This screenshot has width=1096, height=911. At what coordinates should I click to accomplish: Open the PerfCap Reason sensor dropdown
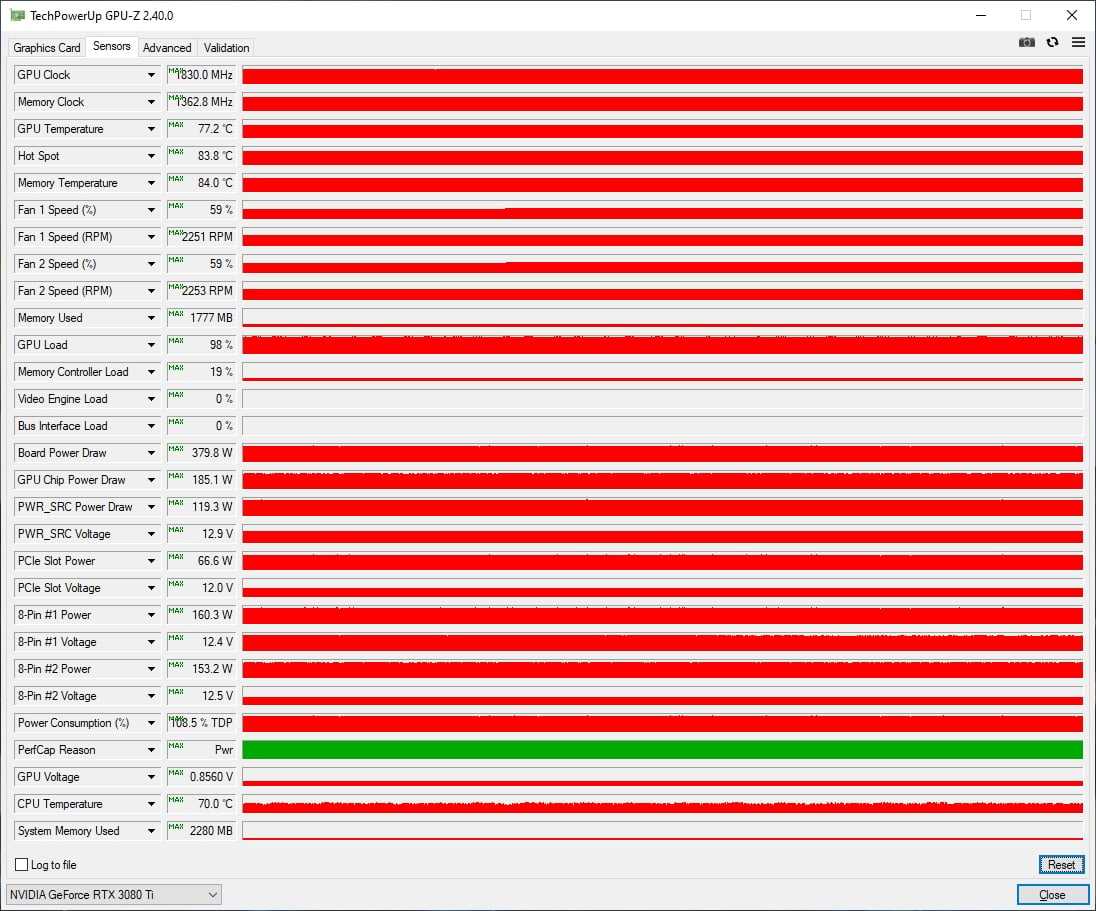coord(151,750)
